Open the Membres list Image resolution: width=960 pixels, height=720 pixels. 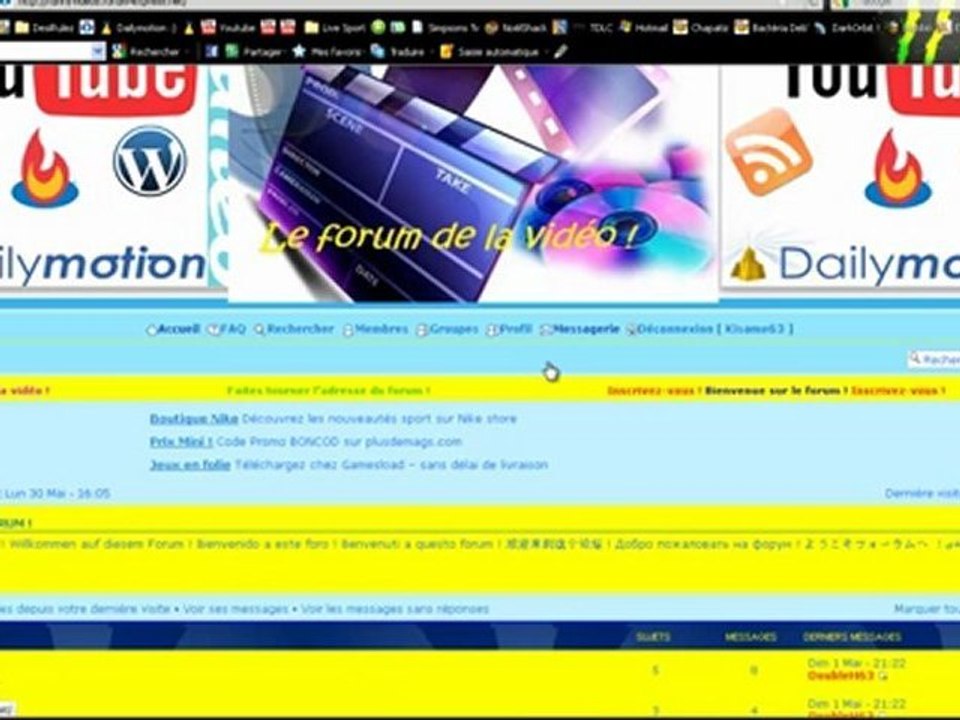pos(375,329)
